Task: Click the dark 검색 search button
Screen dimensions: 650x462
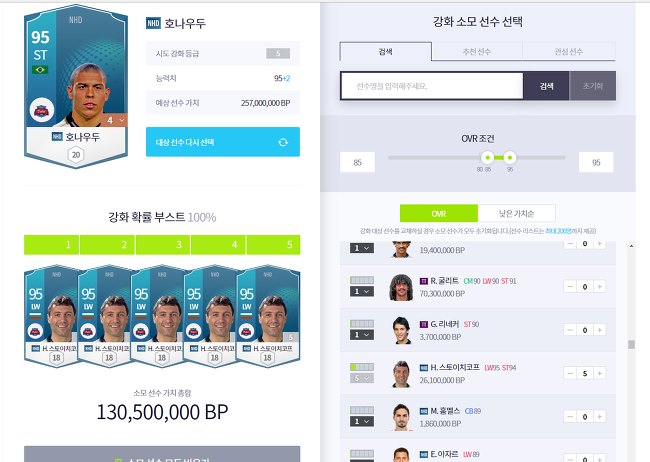Action: (546, 86)
